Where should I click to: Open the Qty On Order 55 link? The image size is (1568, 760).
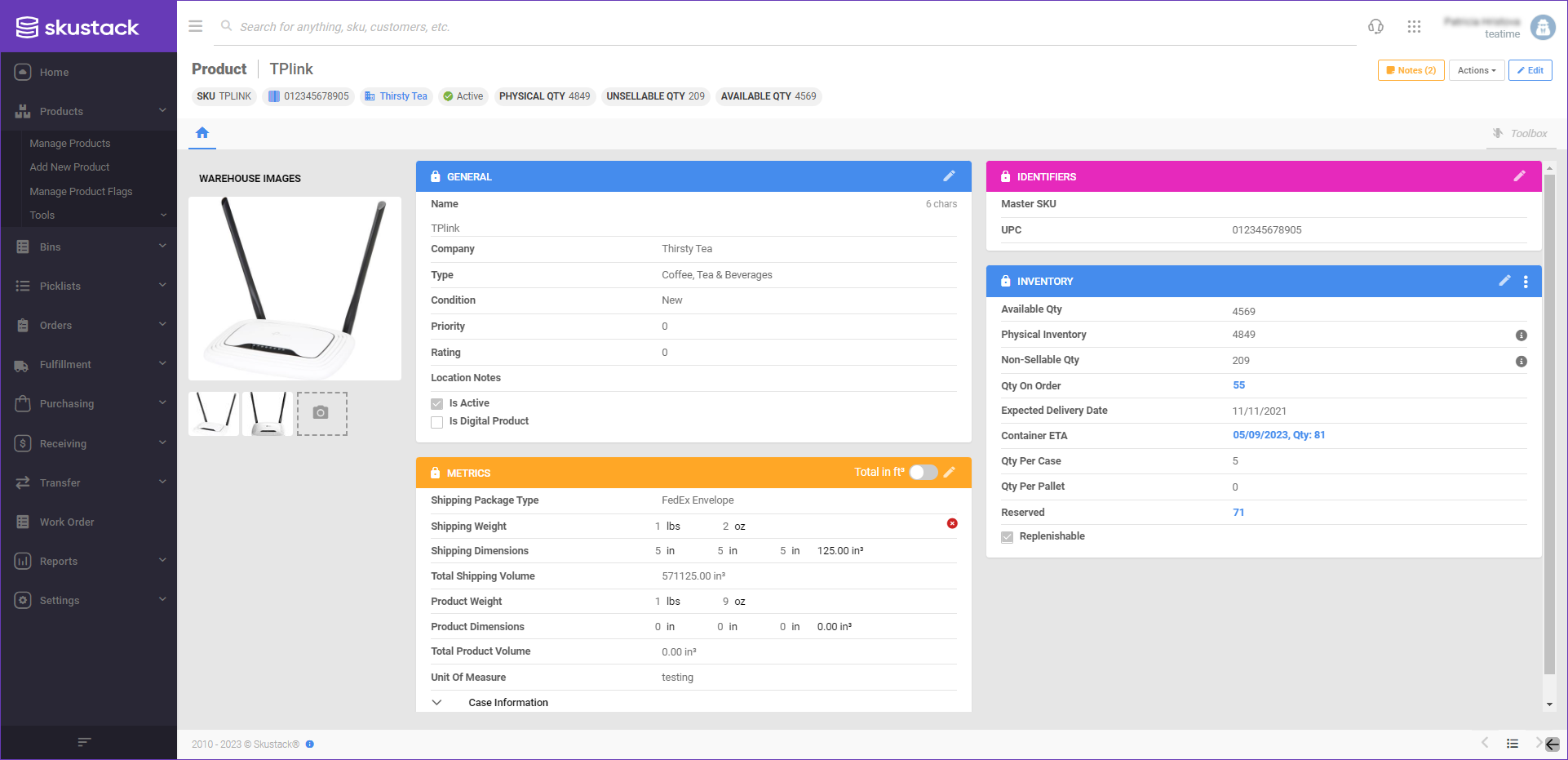tap(1239, 385)
